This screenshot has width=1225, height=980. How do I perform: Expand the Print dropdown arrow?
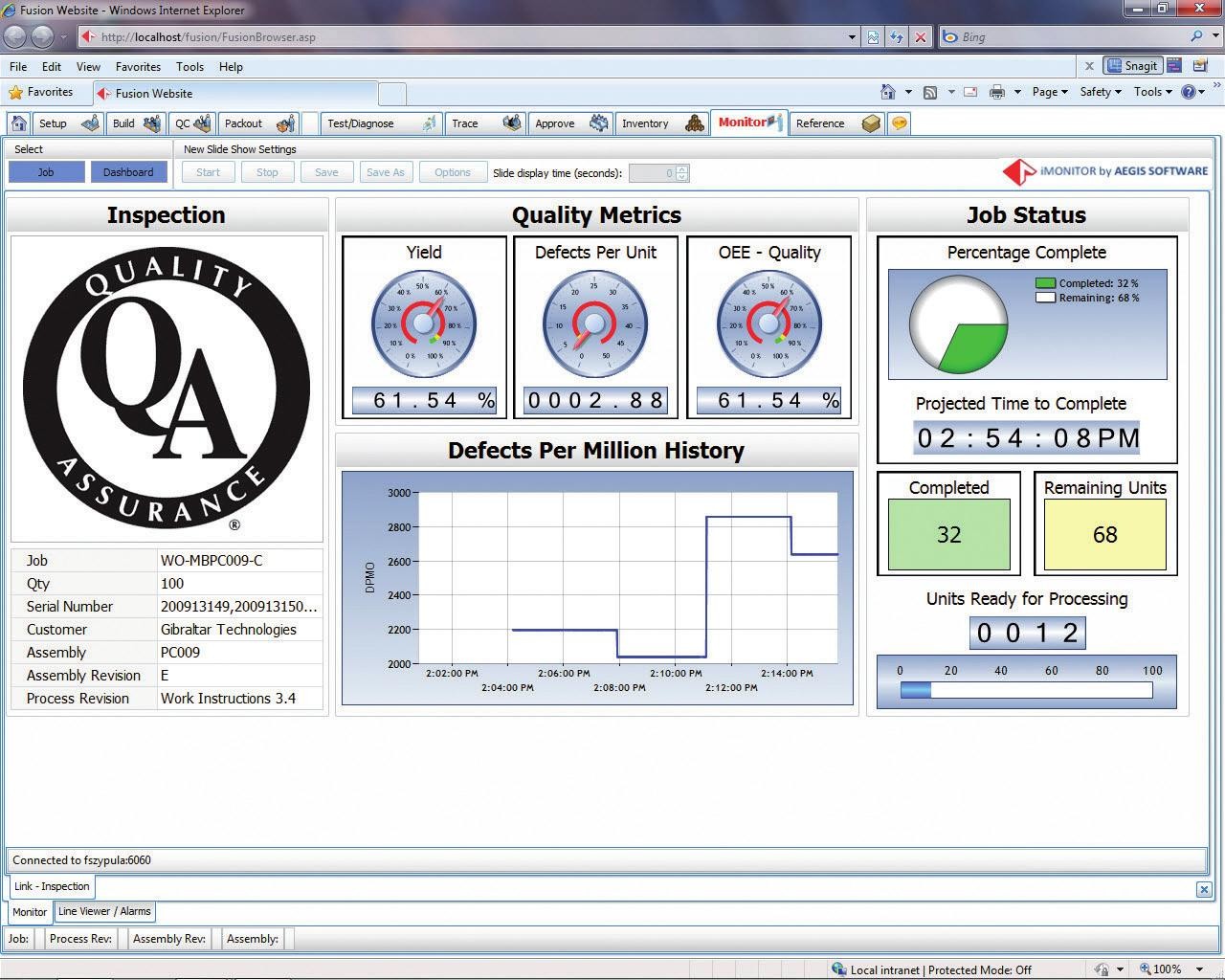[x=1017, y=92]
